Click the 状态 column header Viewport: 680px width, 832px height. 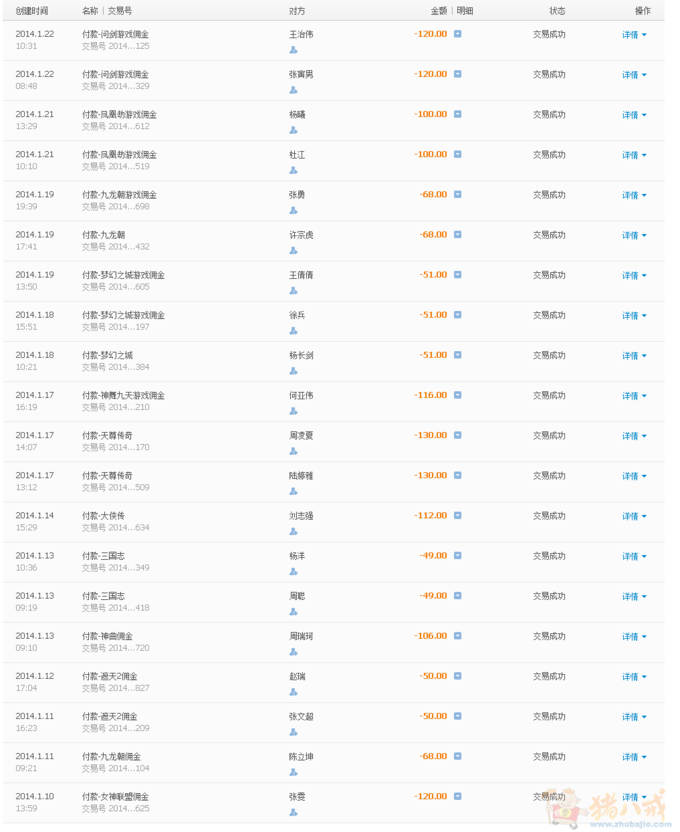pyautogui.click(x=557, y=11)
